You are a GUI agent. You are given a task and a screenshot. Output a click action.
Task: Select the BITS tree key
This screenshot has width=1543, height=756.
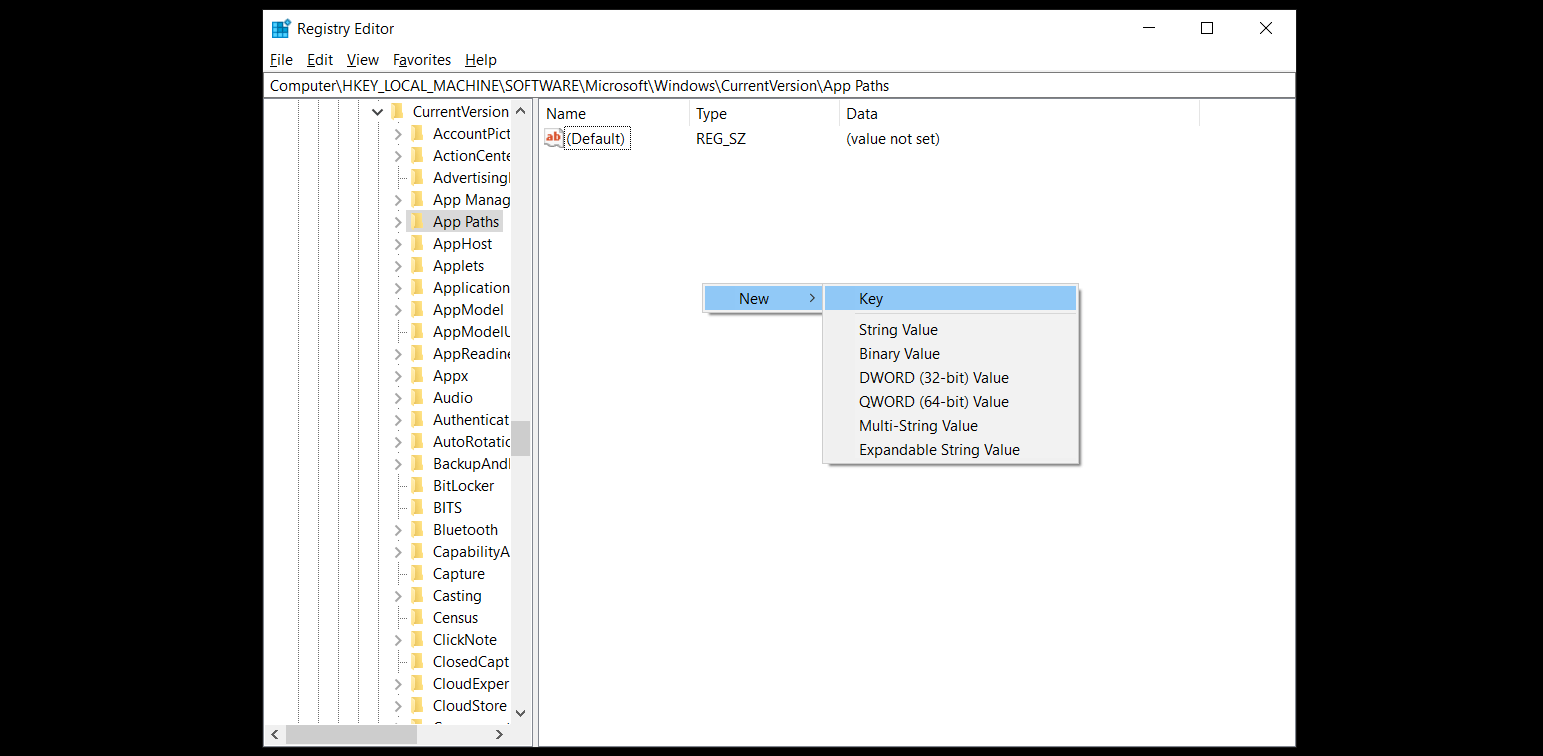(447, 508)
